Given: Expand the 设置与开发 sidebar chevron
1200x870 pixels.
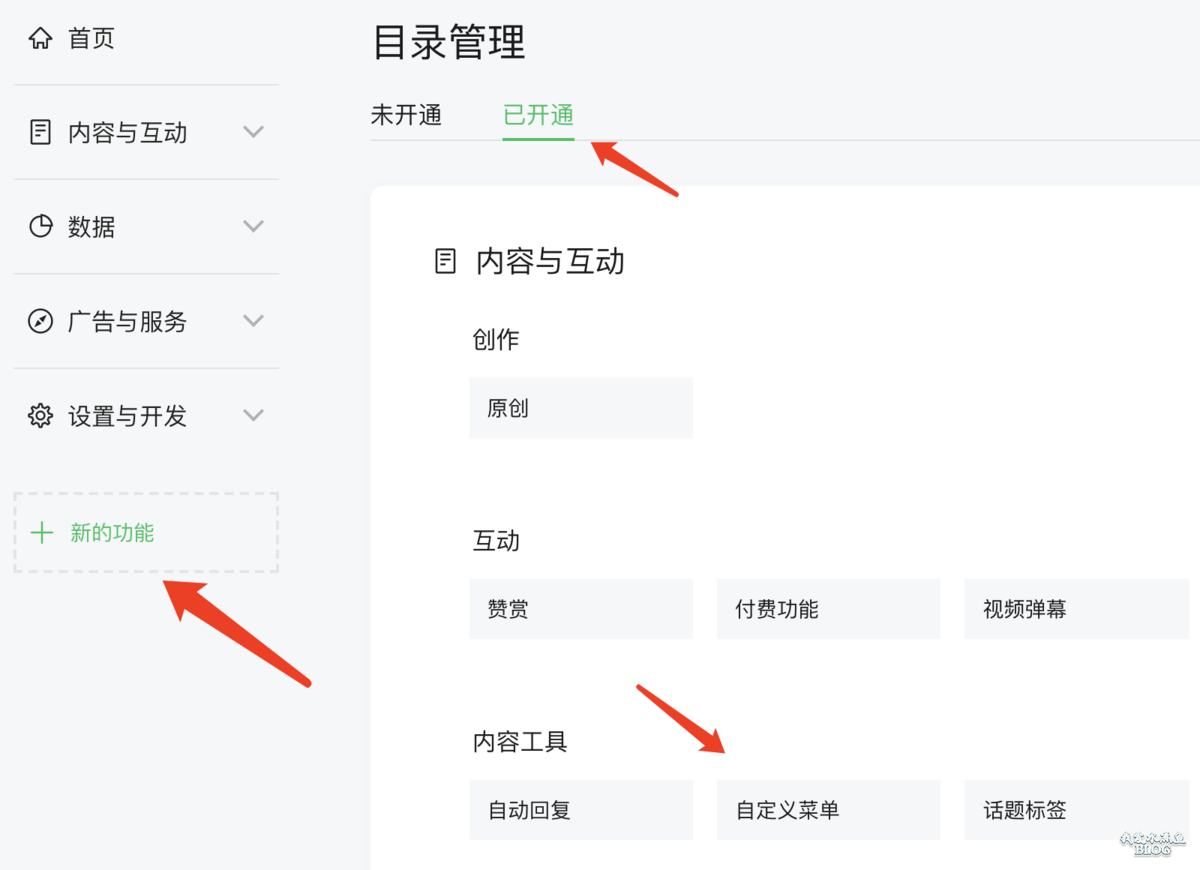Looking at the screenshot, I should tap(254, 415).
